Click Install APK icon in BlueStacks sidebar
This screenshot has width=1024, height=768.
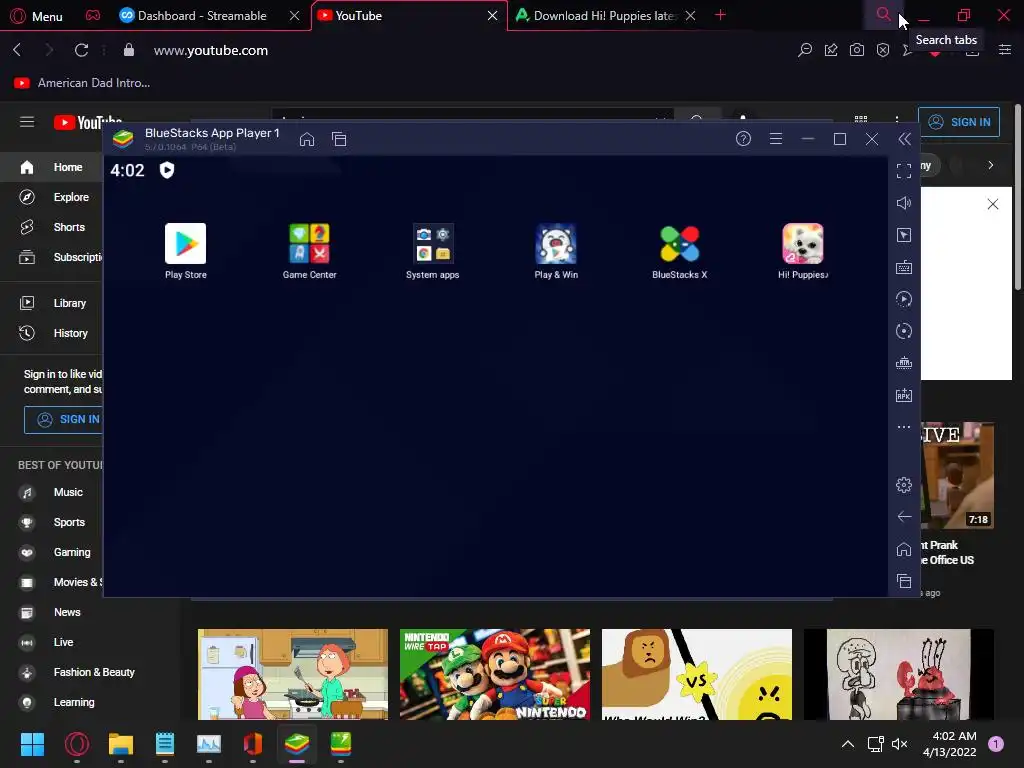pos(904,395)
